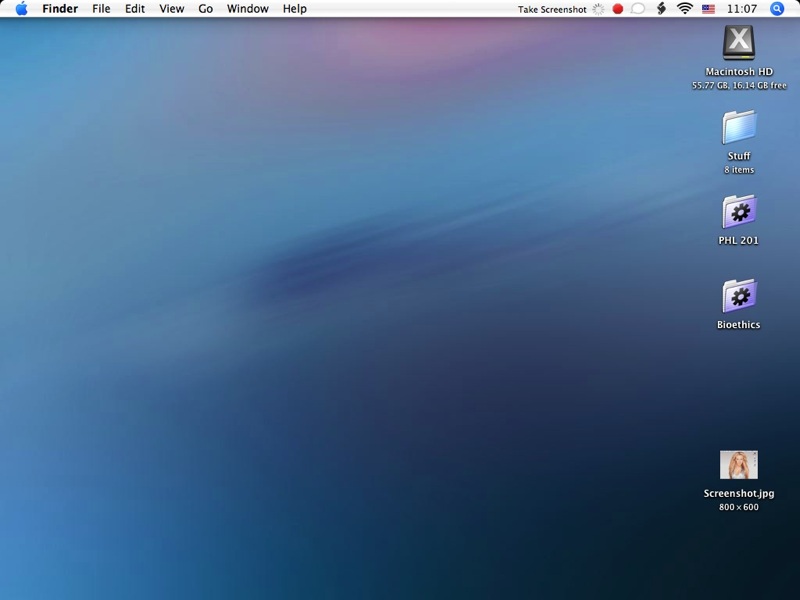The height and width of the screenshot is (600, 800).
Task: Select the Macintosh HD drive icon
Action: click(739, 43)
